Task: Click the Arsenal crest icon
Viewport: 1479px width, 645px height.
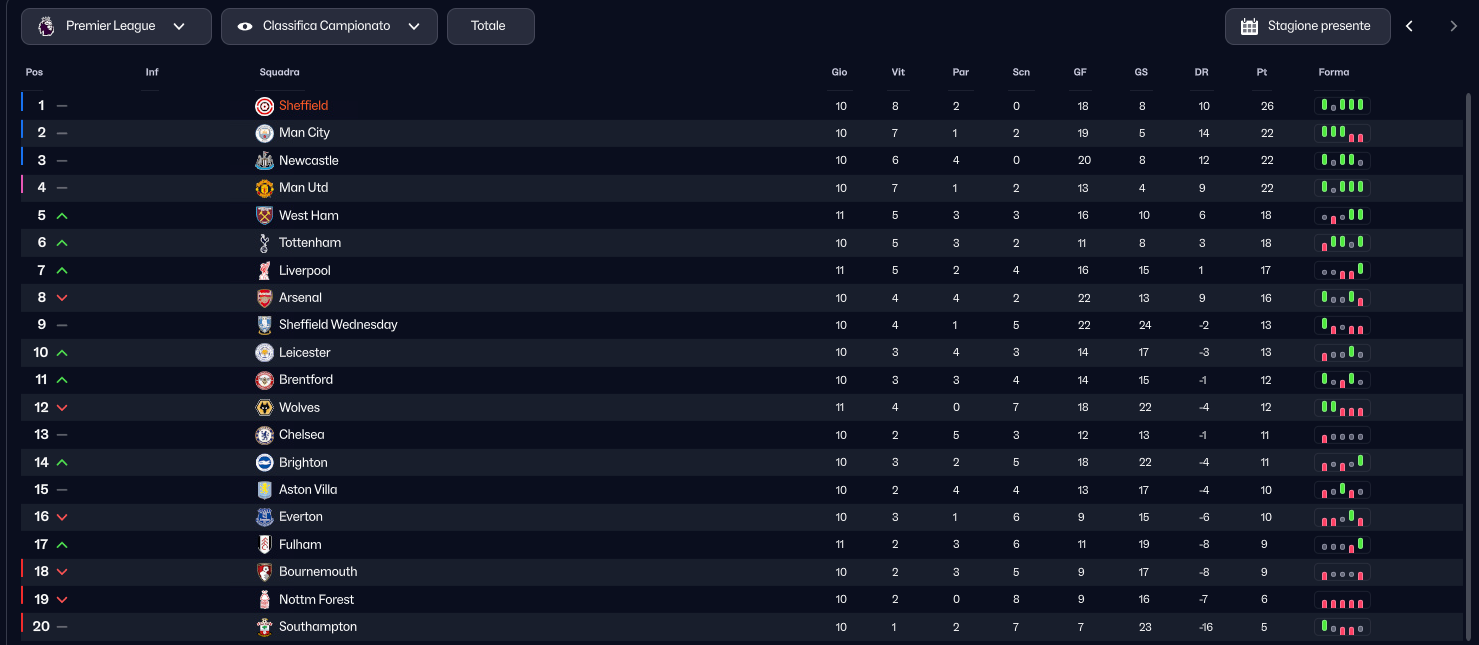Action: pos(264,298)
